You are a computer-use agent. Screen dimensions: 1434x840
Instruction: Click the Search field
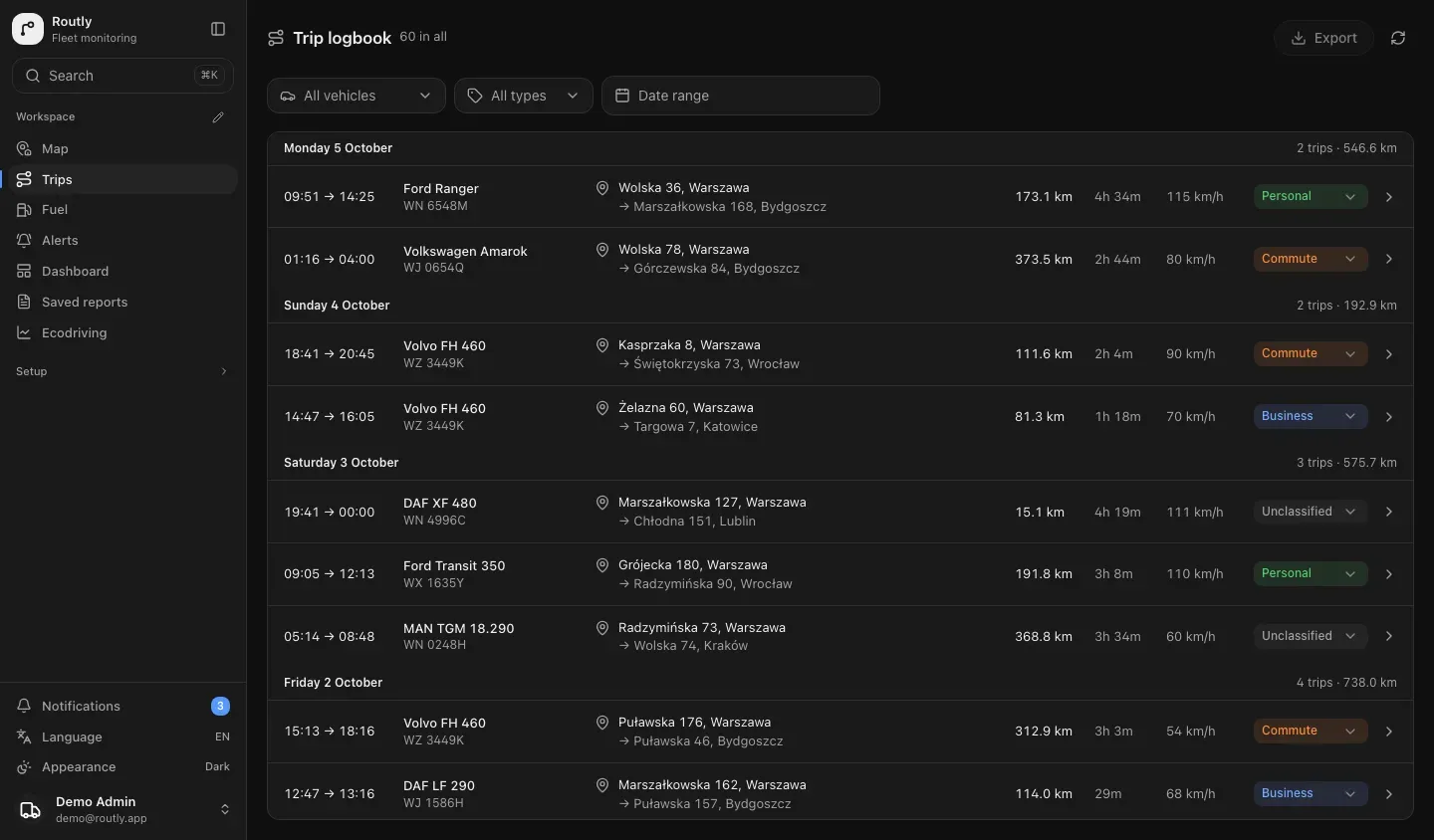[123, 76]
